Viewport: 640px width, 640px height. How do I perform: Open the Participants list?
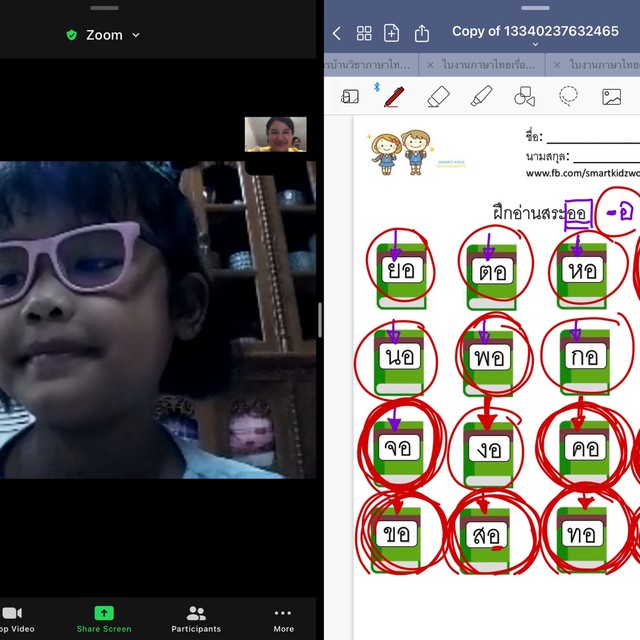pyautogui.click(x=196, y=618)
